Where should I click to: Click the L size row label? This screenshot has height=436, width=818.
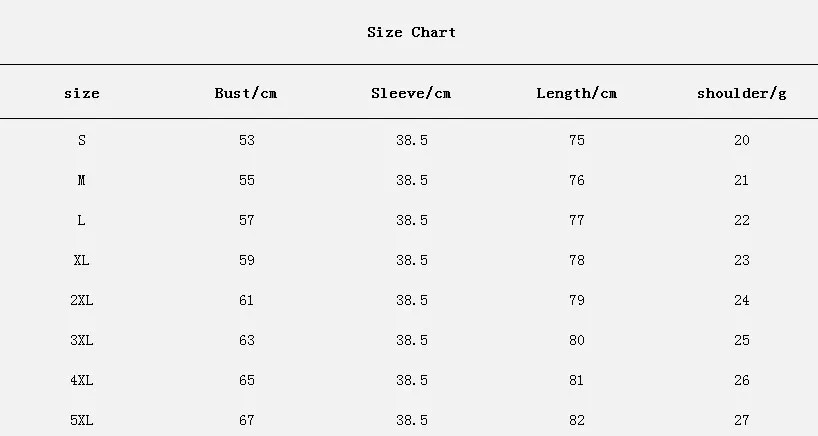point(81,220)
